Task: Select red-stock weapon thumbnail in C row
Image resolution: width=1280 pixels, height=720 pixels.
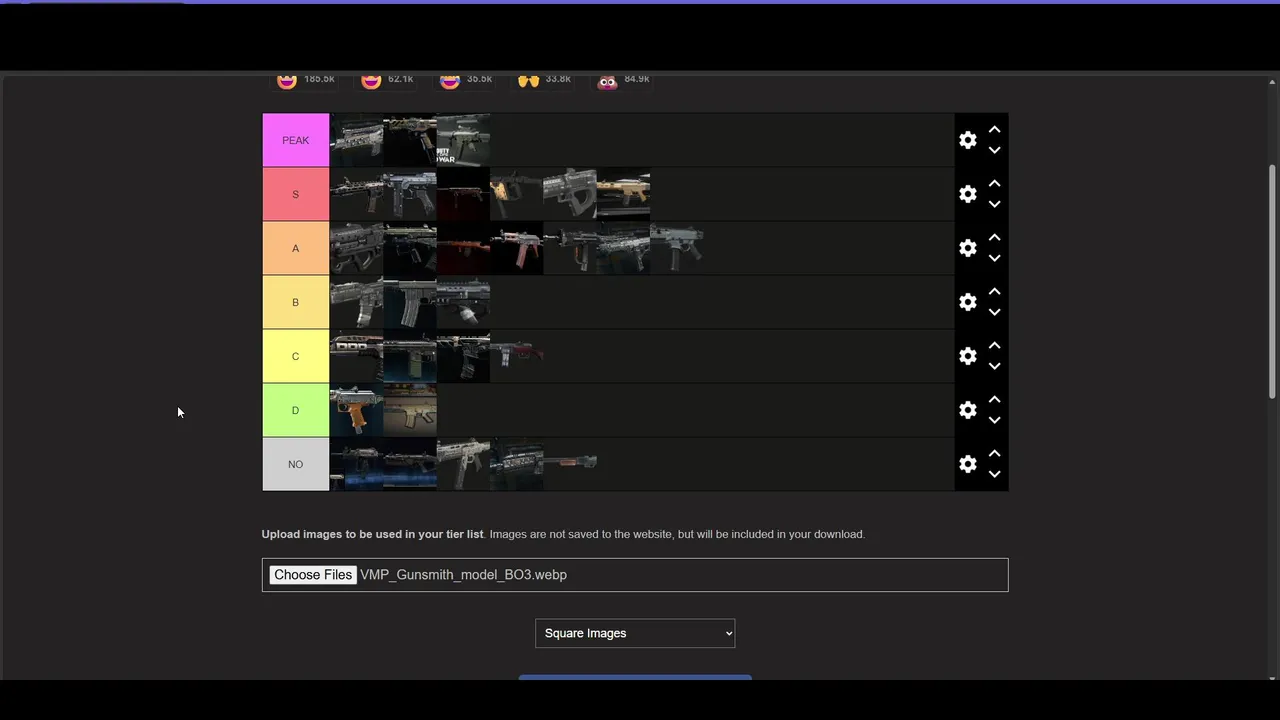Action: (x=517, y=356)
